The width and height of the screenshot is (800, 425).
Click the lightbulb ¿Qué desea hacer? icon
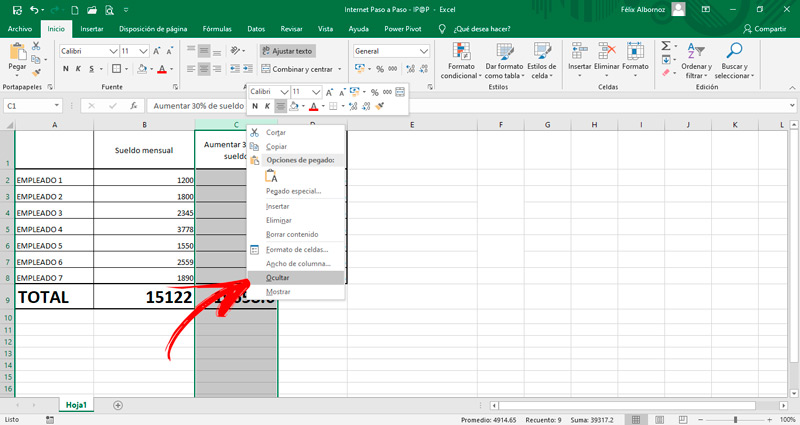point(442,29)
